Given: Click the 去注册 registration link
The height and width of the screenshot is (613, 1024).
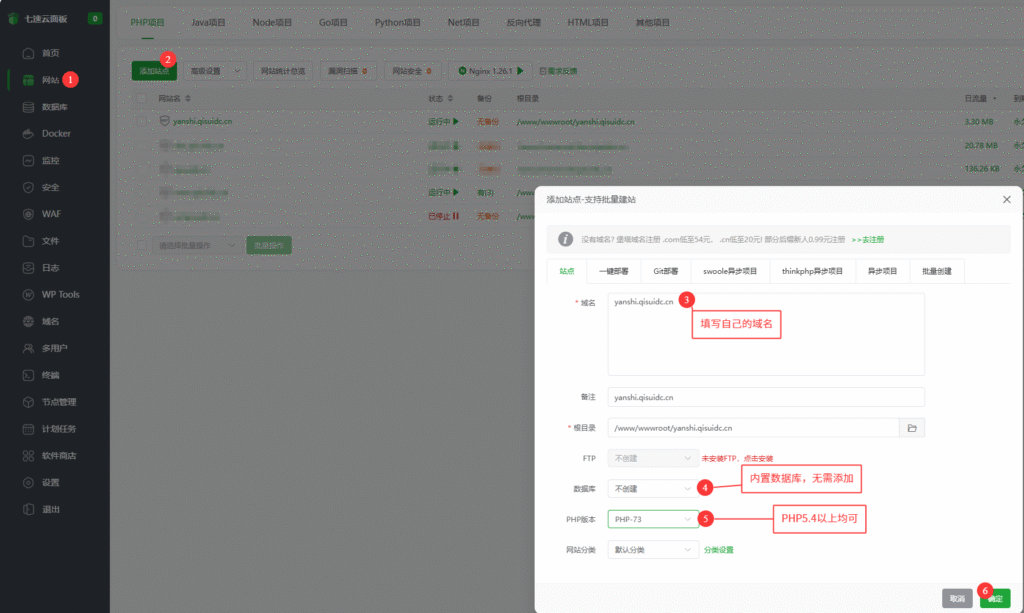Looking at the screenshot, I should coord(867,240).
